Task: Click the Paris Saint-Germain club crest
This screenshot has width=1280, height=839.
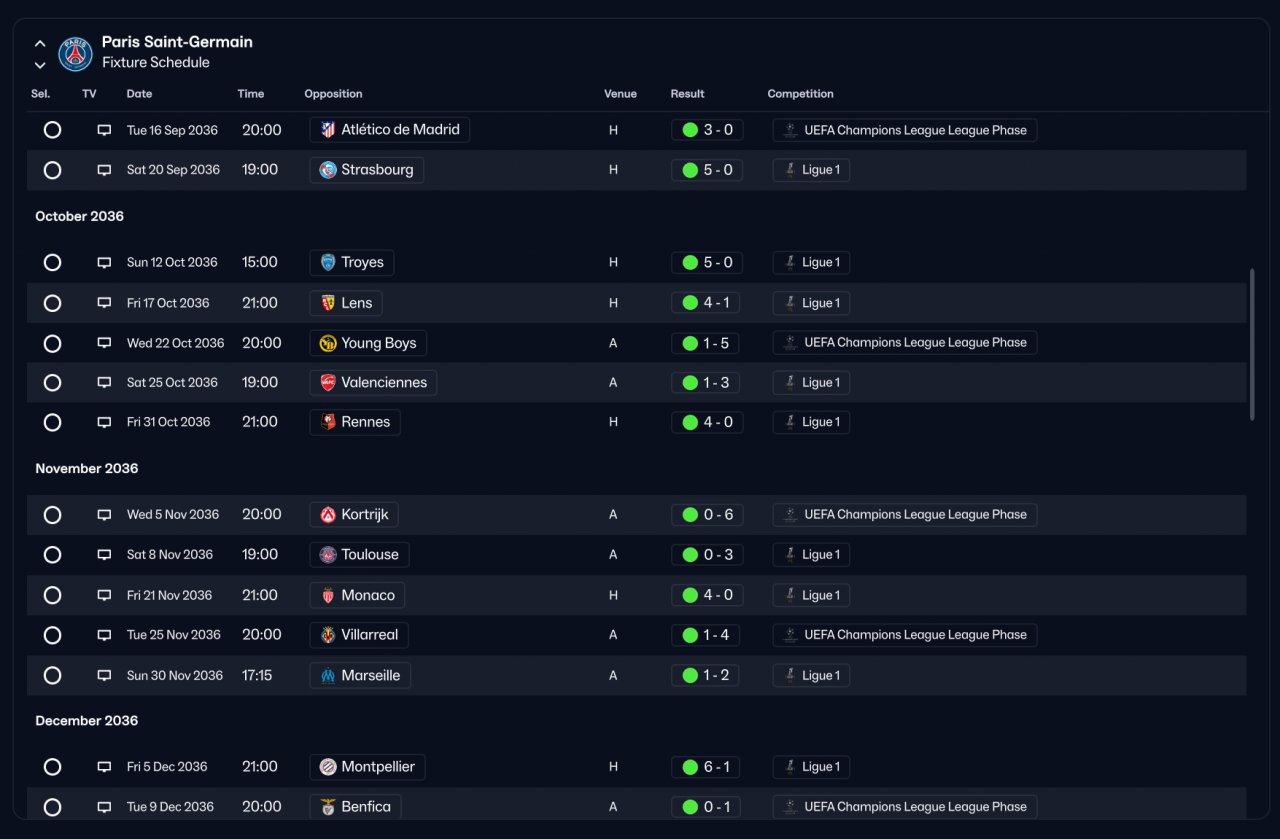Action: (75, 54)
